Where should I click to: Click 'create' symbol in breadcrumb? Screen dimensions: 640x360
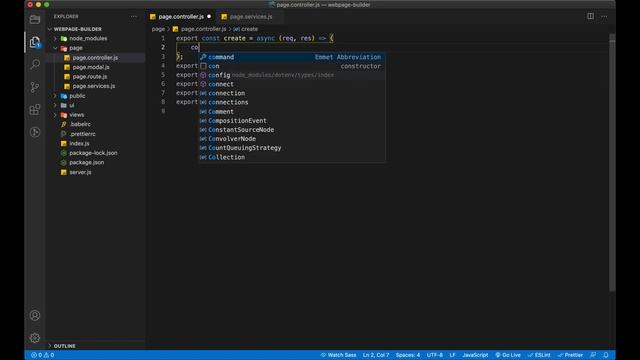click(x=249, y=29)
